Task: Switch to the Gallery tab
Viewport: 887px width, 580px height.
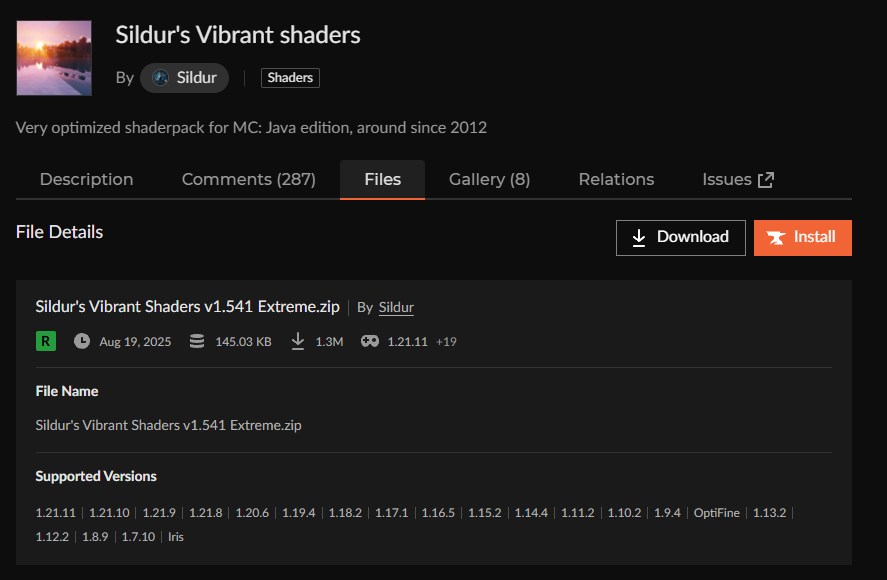Action: click(x=488, y=179)
